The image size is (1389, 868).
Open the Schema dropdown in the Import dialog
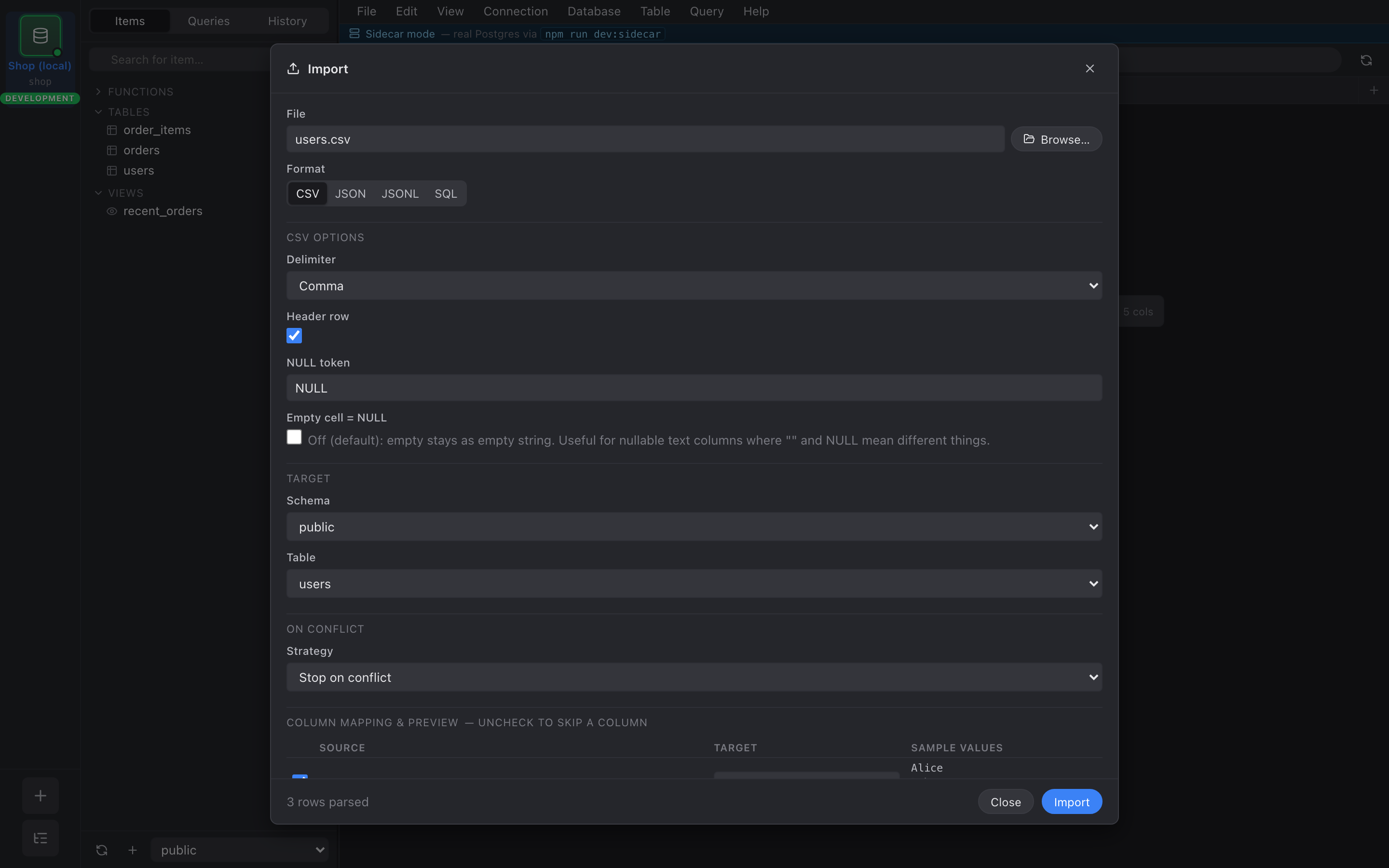click(x=694, y=527)
